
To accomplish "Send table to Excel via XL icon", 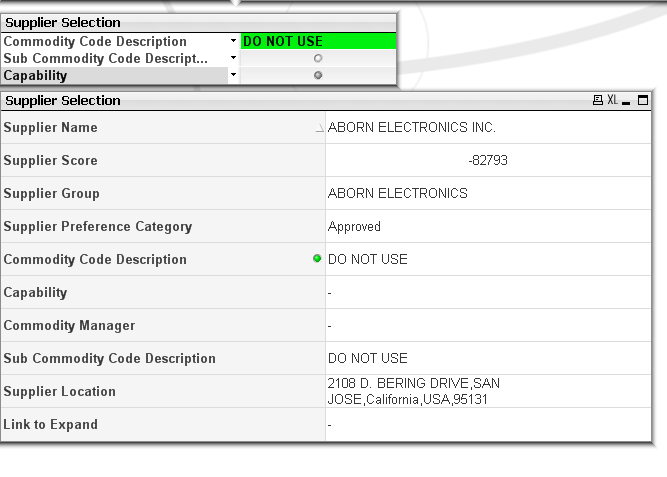I will click(x=612, y=100).
